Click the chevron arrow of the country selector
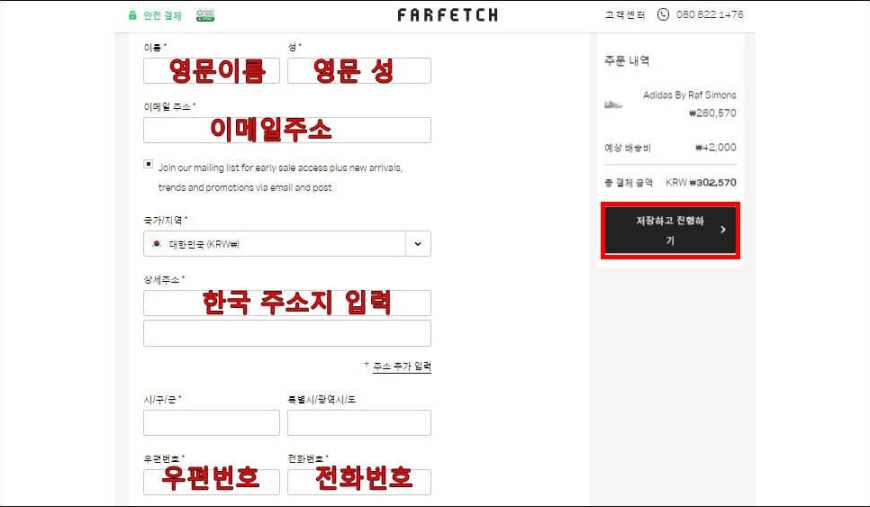The width and height of the screenshot is (870, 507). [418, 244]
